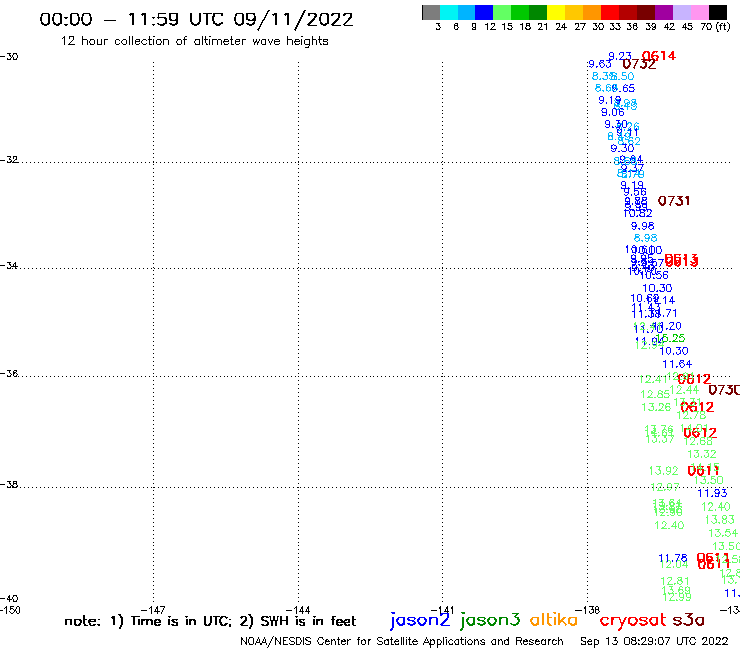Screen dimensions: 740x650
Task: Pick the purple swatch in the color scale
Action: [664, 12]
